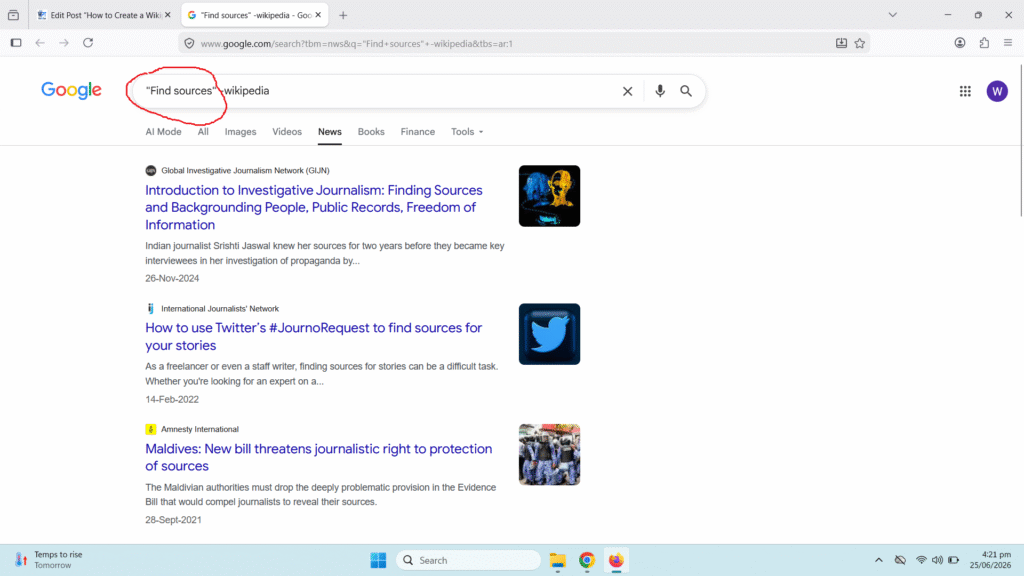1024x576 pixels.
Task: Show hidden system tray icons
Action: tap(878, 560)
